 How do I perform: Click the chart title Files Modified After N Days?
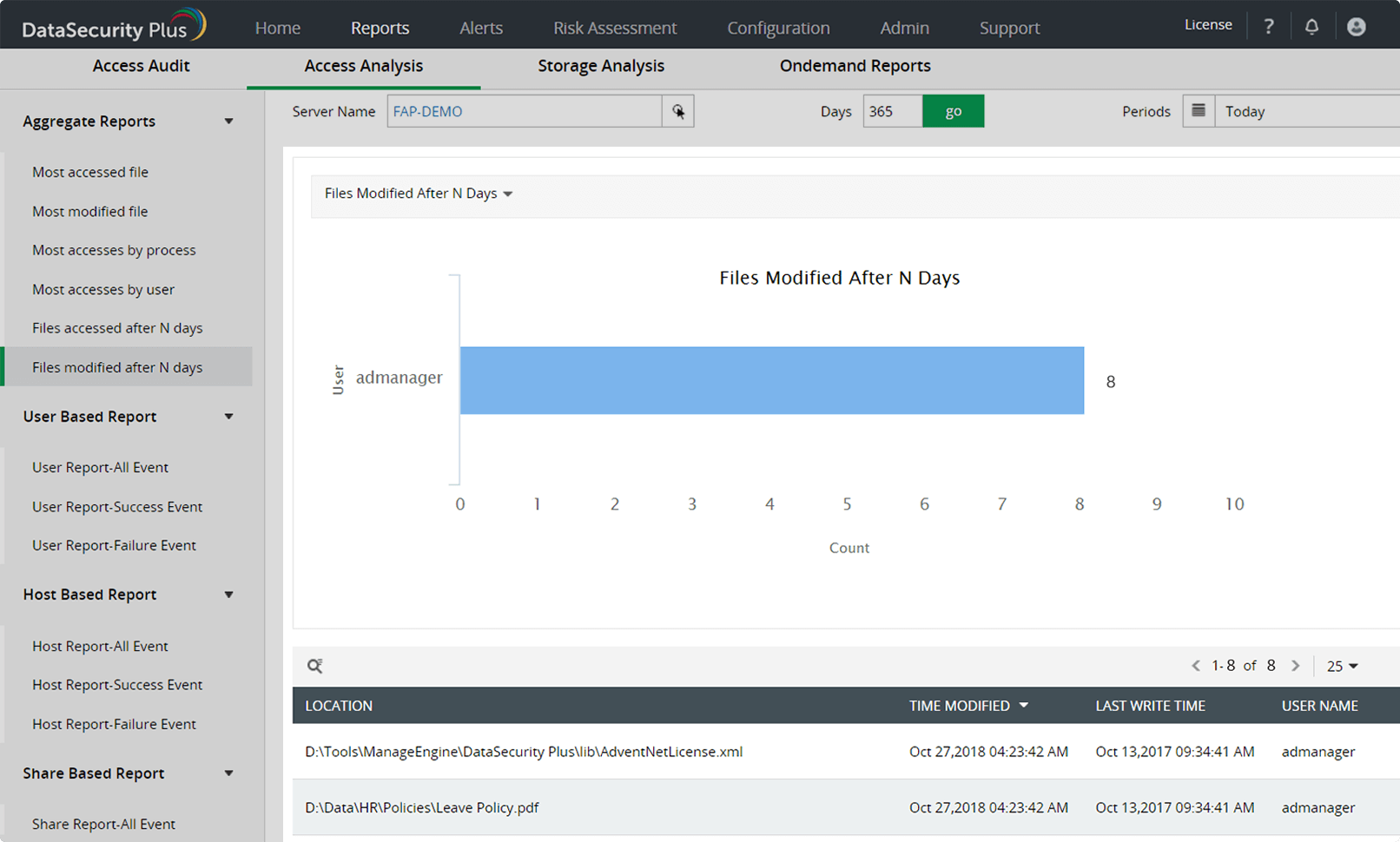[x=839, y=278]
